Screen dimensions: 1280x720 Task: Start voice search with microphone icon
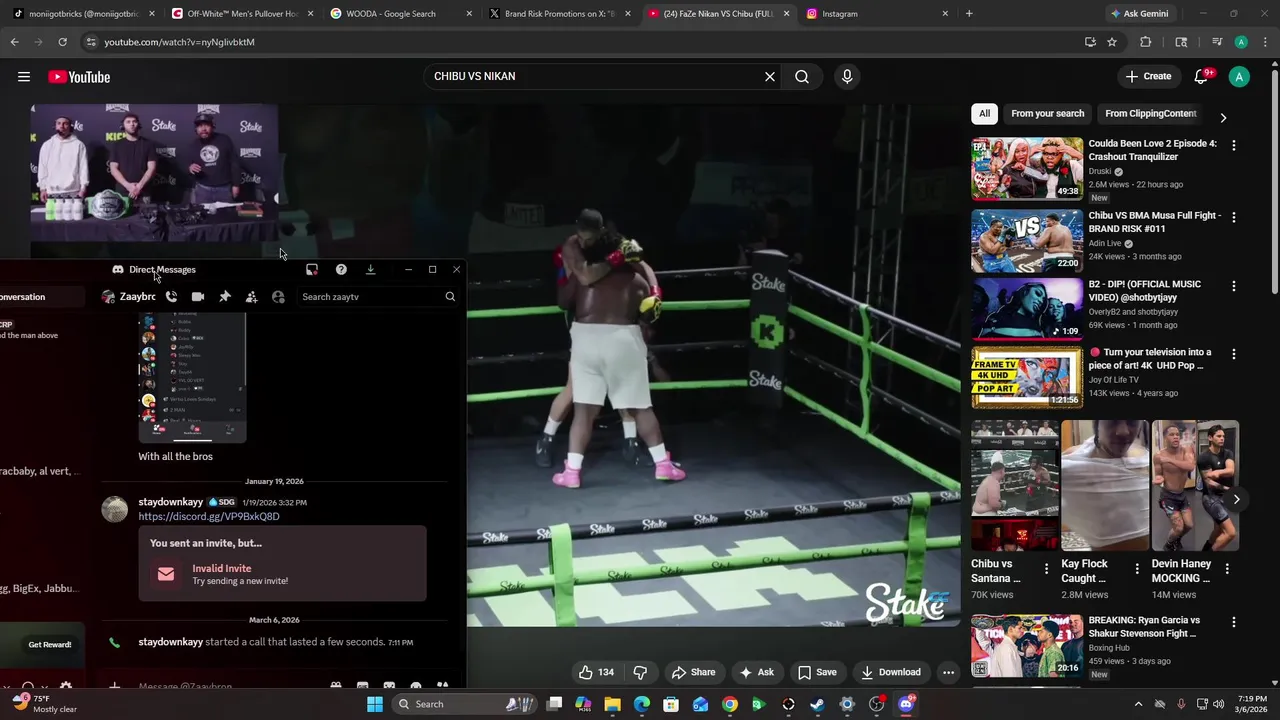click(847, 77)
